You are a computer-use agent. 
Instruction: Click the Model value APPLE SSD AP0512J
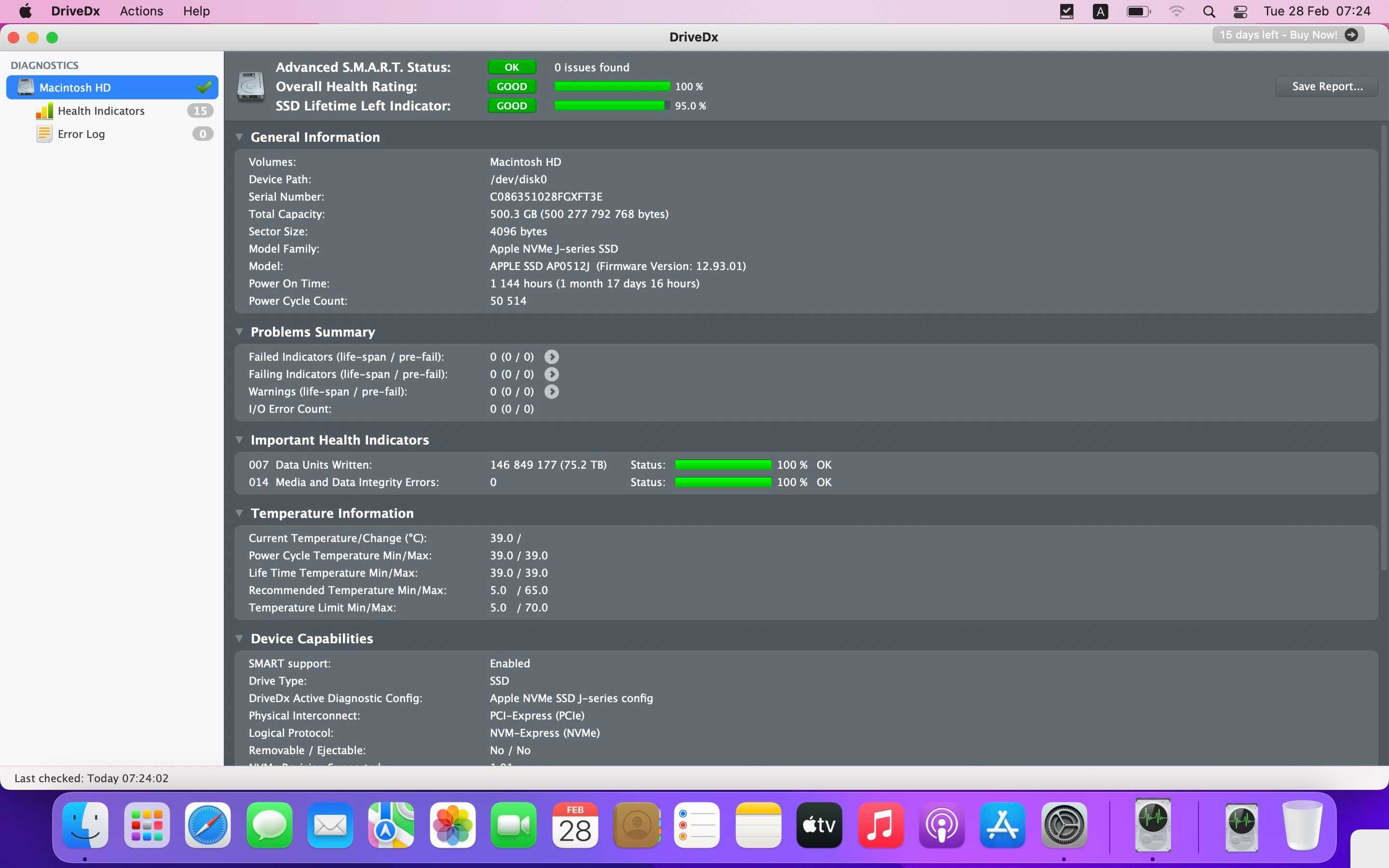pos(618,266)
